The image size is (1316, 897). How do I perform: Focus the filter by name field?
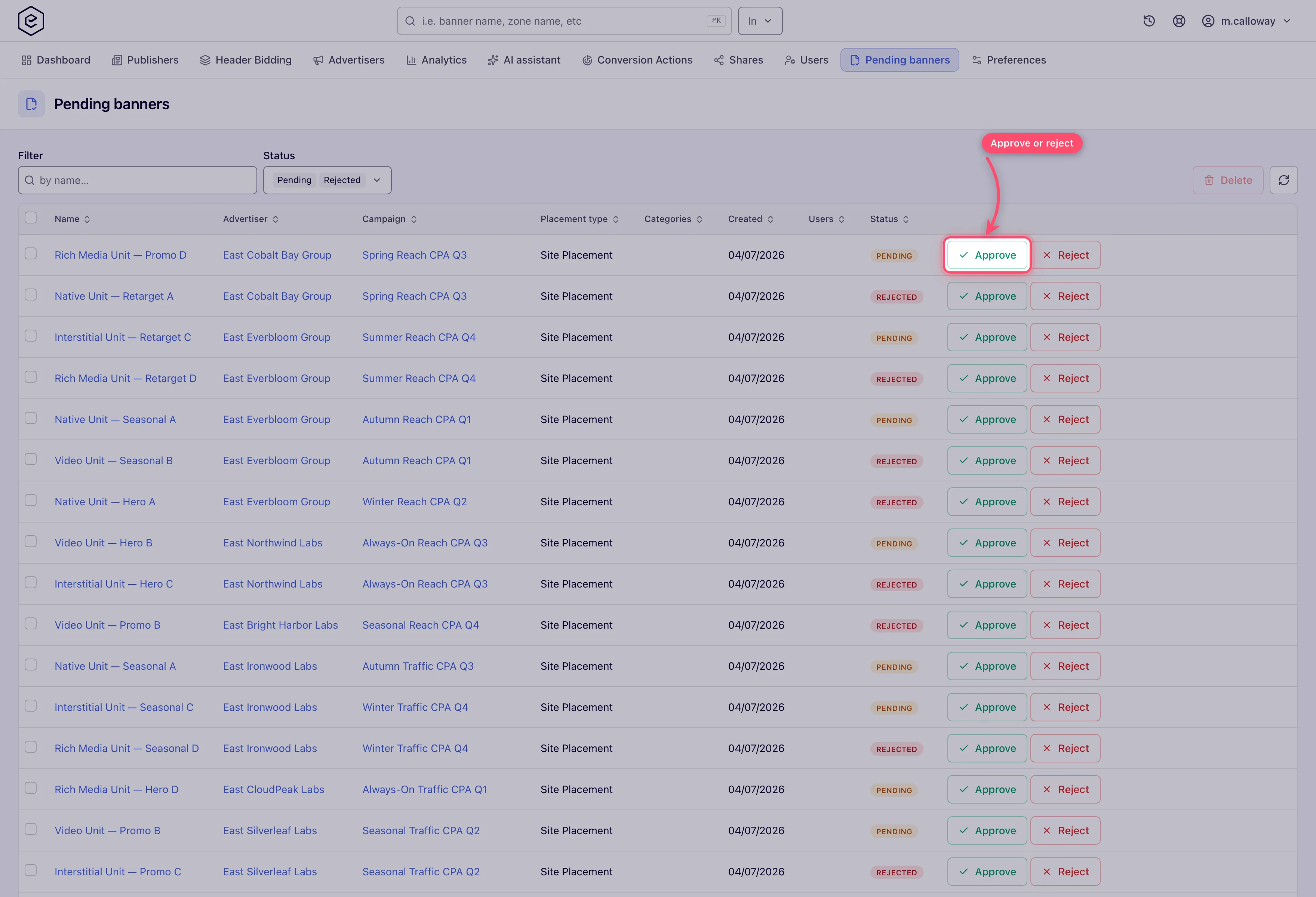[137, 180]
